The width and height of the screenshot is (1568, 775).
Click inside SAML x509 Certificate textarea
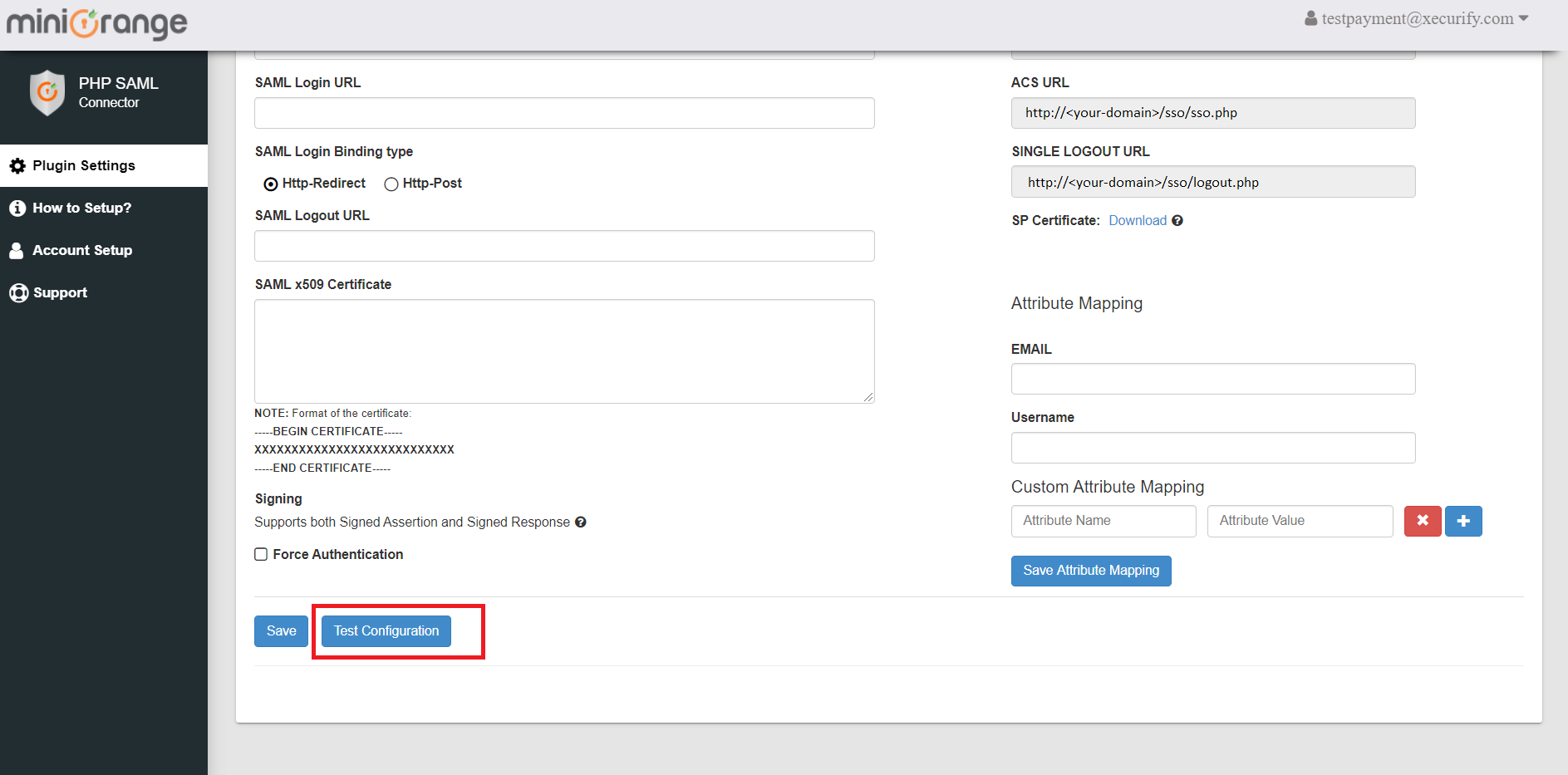coord(564,351)
